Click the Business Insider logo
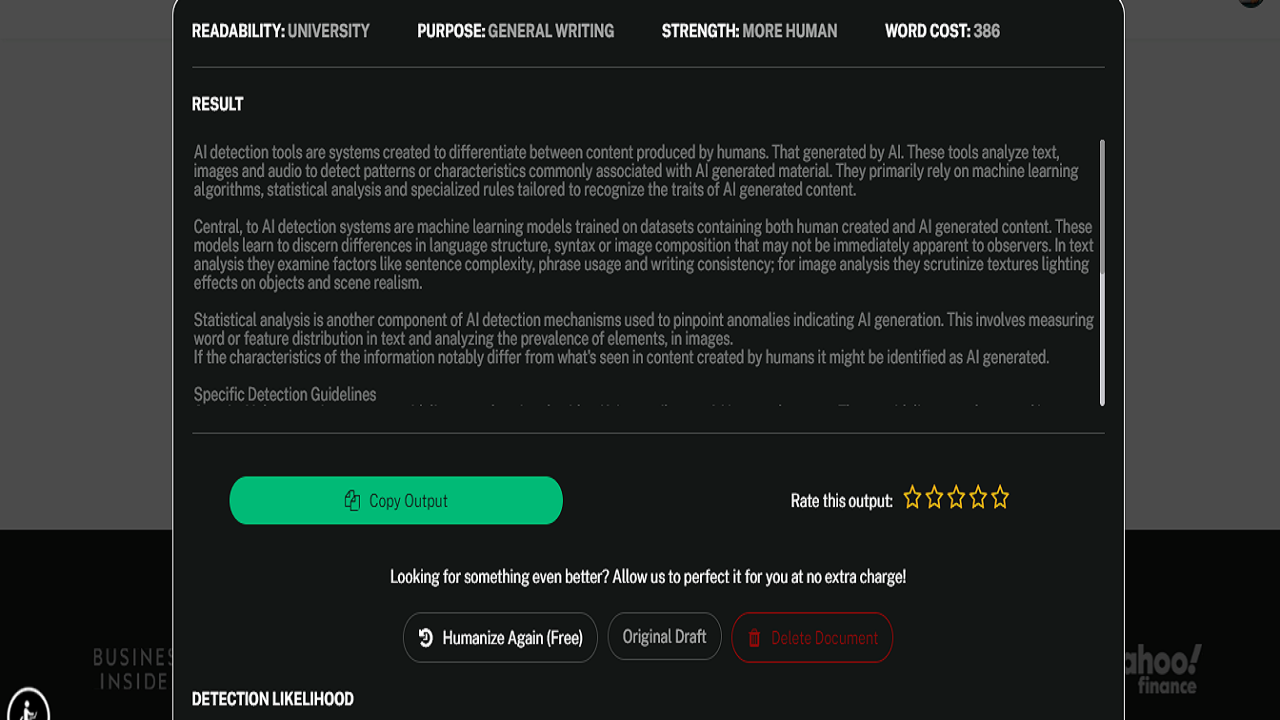Screen dimensions: 1280x720 tap(134, 669)
